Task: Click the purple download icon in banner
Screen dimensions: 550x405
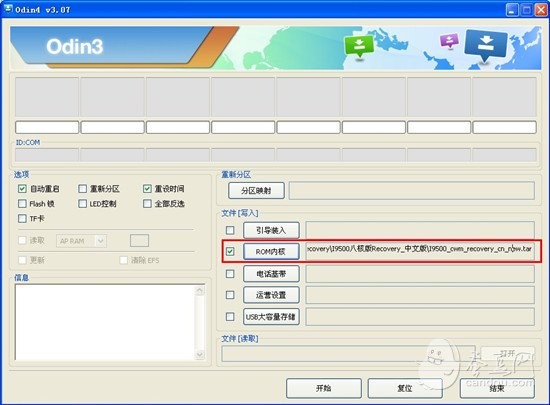Action: 449,40
